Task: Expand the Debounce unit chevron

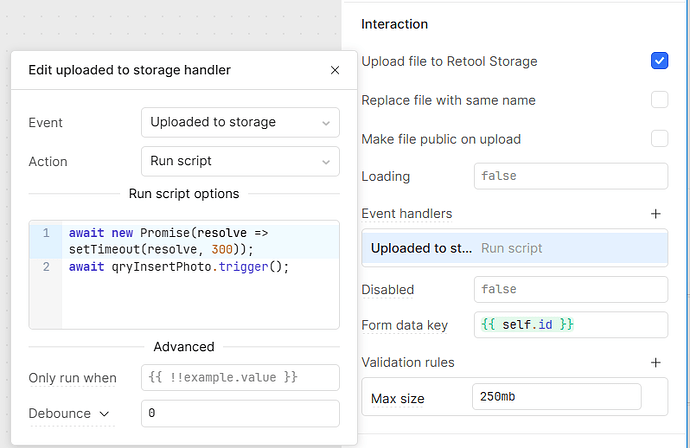Action: 101,413
